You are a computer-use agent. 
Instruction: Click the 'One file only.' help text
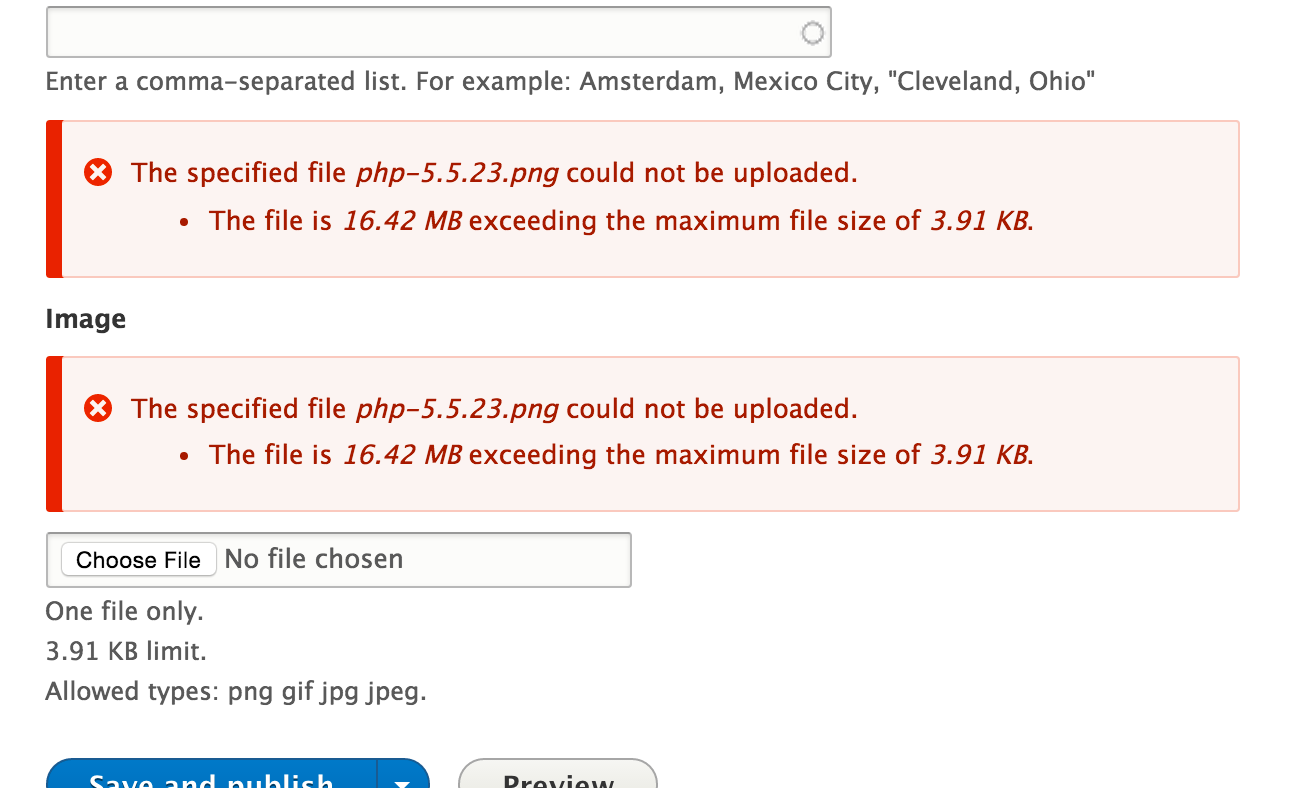[x=124, y=611]
